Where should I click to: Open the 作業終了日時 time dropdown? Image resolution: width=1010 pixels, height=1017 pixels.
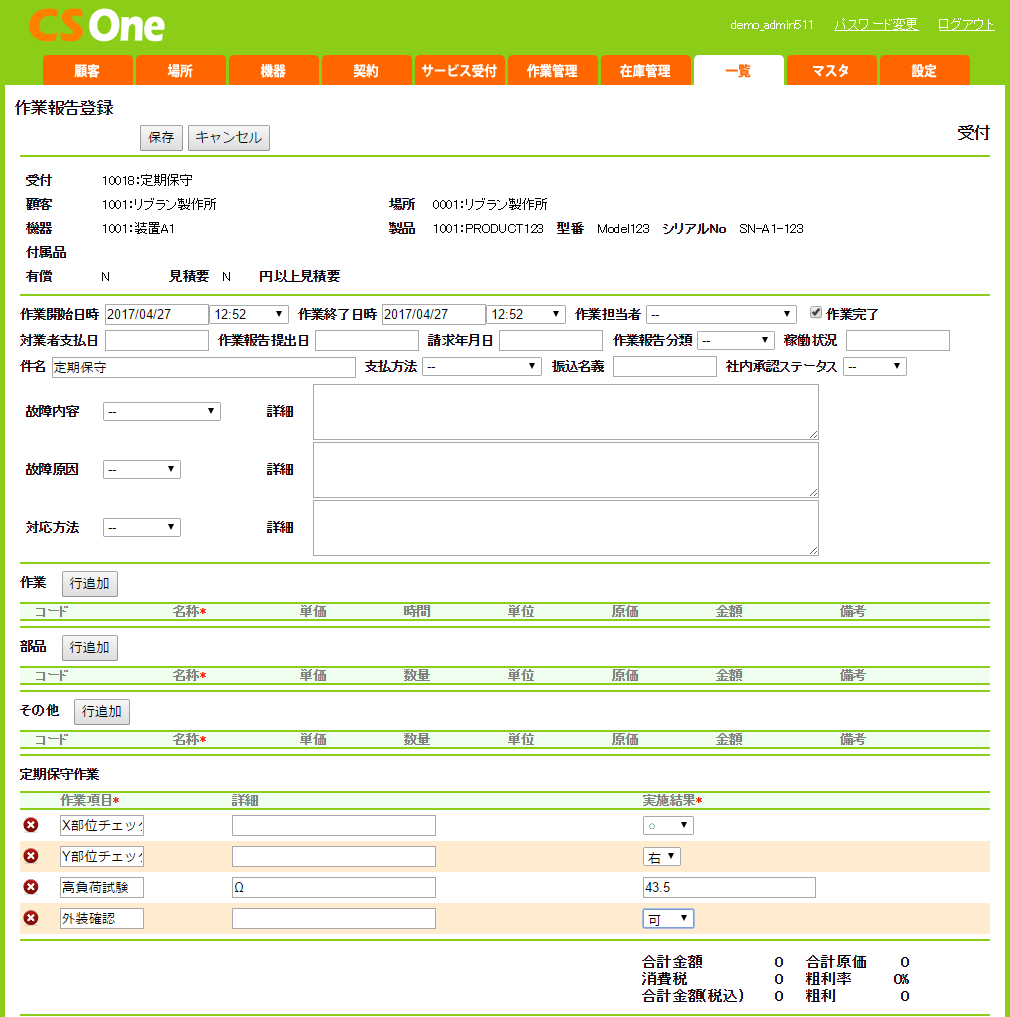coord(526,315)
